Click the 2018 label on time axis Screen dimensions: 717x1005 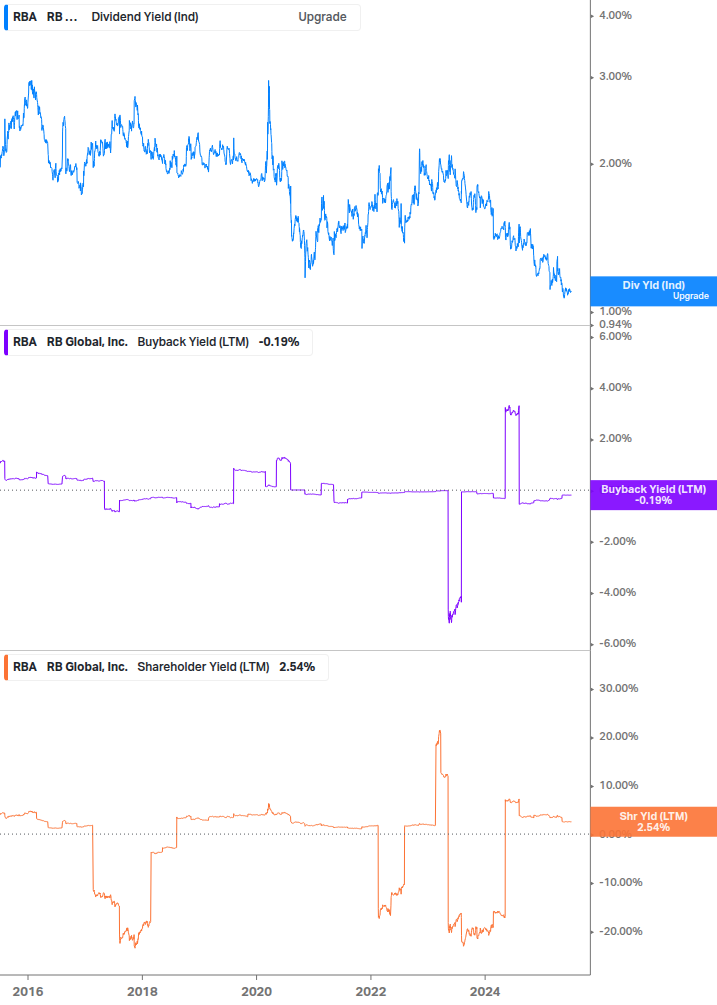pos(142,992)
